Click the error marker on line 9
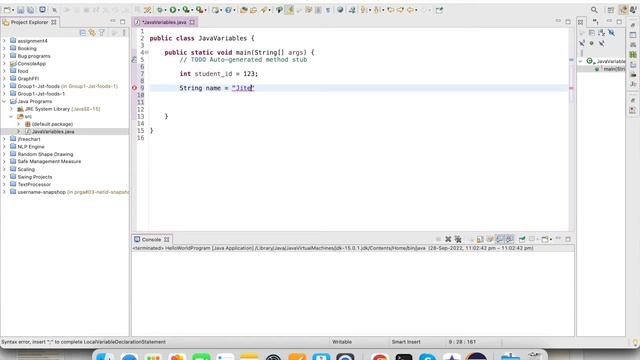Viewport: 640px width, 360px height. 134,88
